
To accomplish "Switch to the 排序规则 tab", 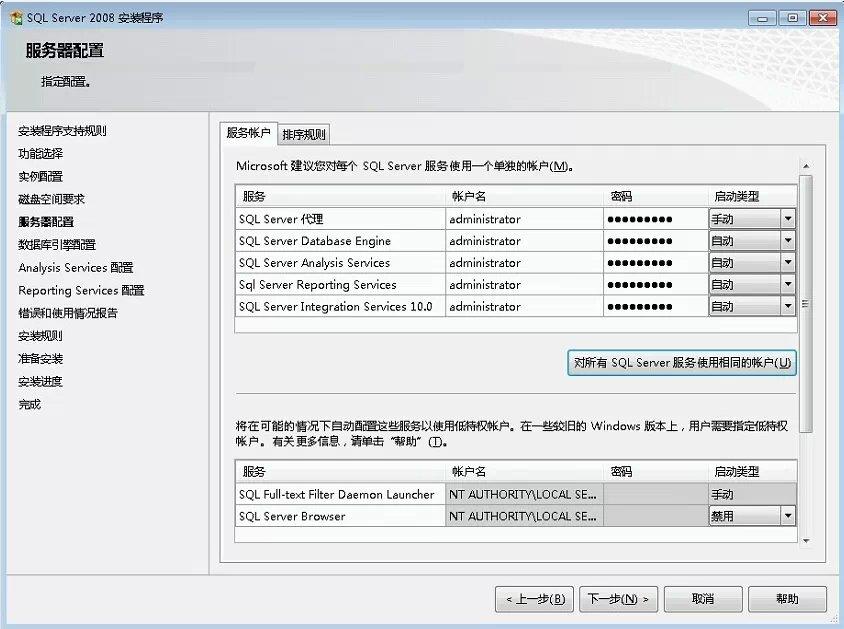I will tap(304, 135).
